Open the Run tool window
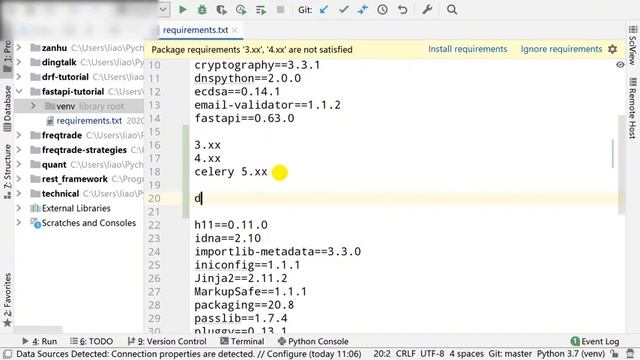640x360 pixels. point(40,341)
